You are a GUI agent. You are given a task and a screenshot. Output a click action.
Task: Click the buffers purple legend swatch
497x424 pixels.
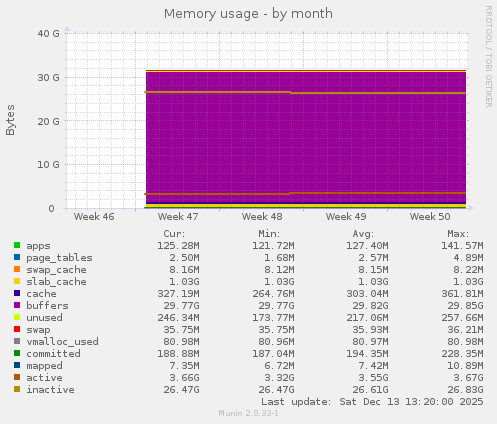(x=17, y=305)
